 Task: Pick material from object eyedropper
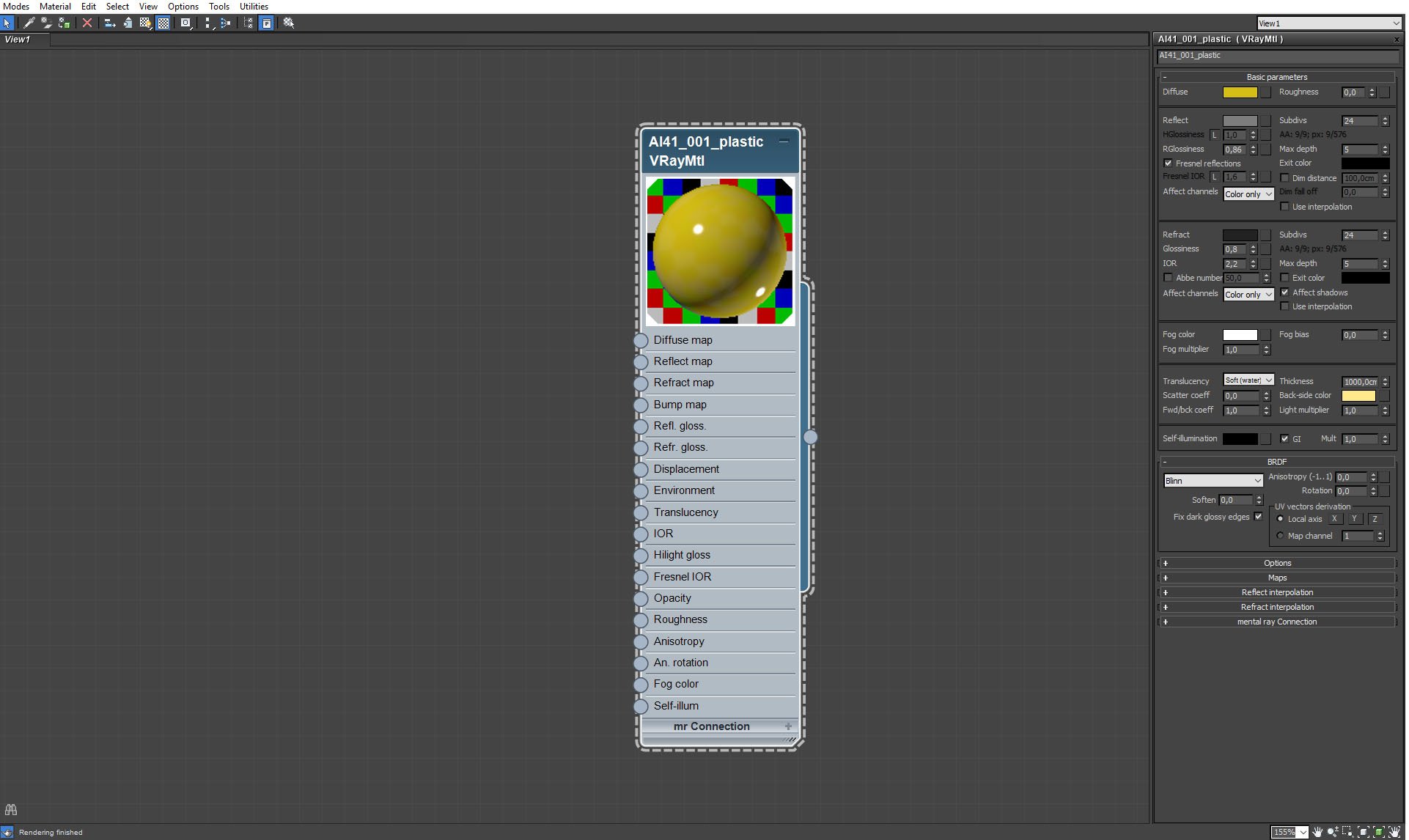tap(29, 23)
